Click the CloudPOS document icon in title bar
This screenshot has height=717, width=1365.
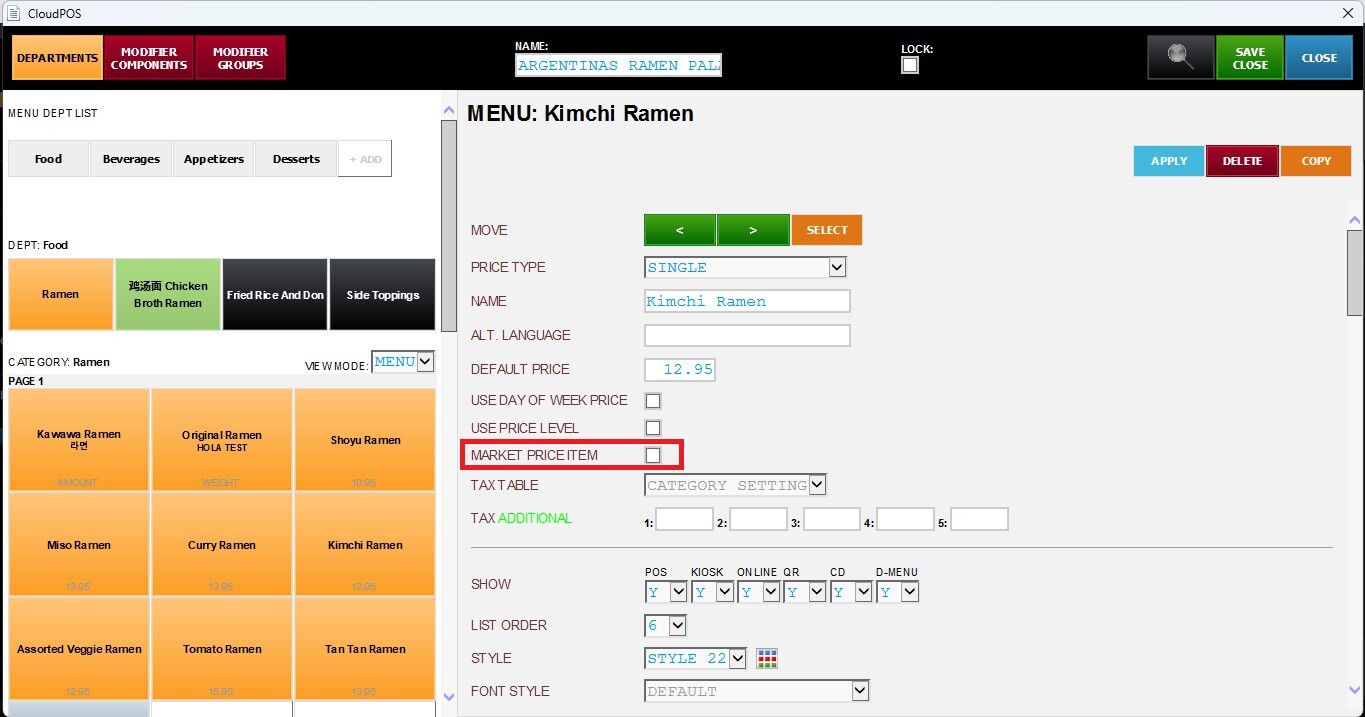click(13, 12)
